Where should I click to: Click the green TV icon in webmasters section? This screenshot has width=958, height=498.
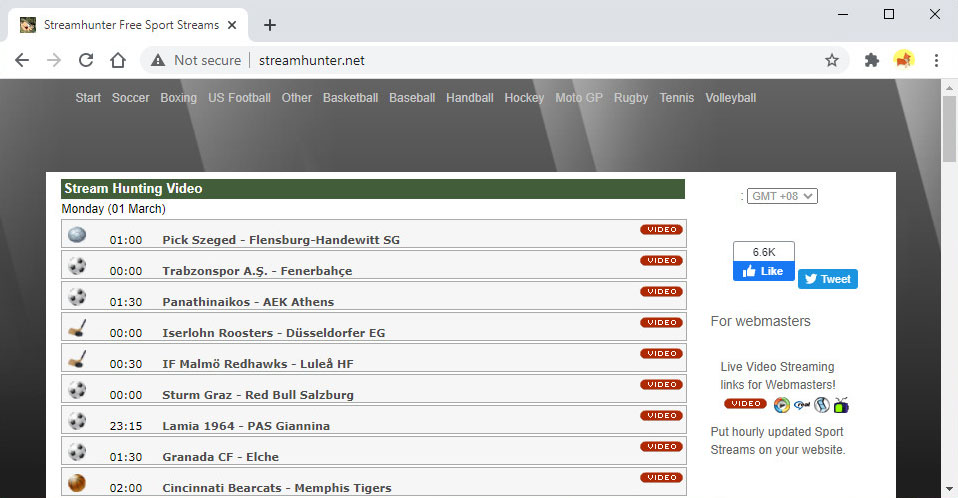(x=841, y=405)
